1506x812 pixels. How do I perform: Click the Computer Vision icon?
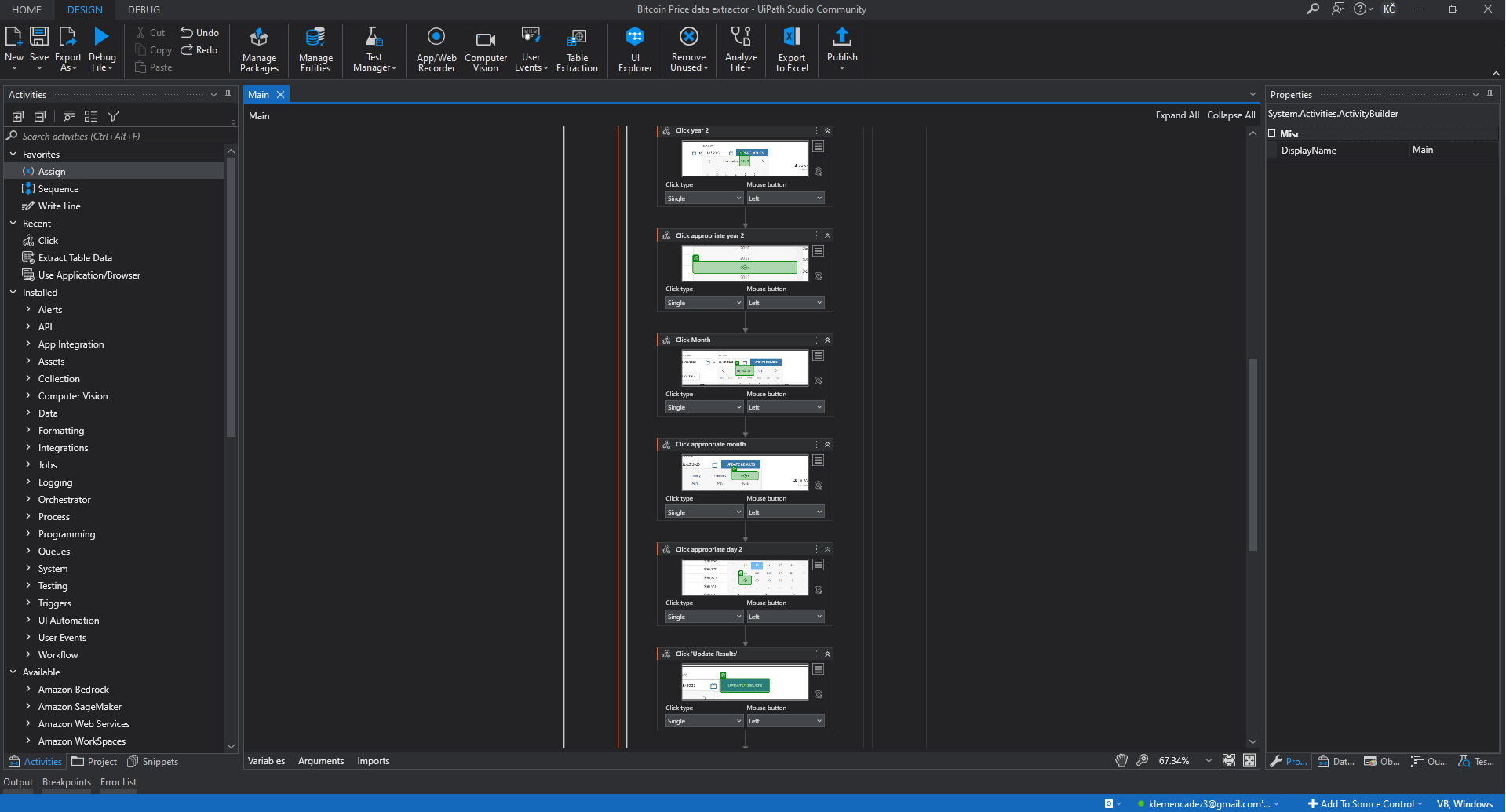click(485, 49)
